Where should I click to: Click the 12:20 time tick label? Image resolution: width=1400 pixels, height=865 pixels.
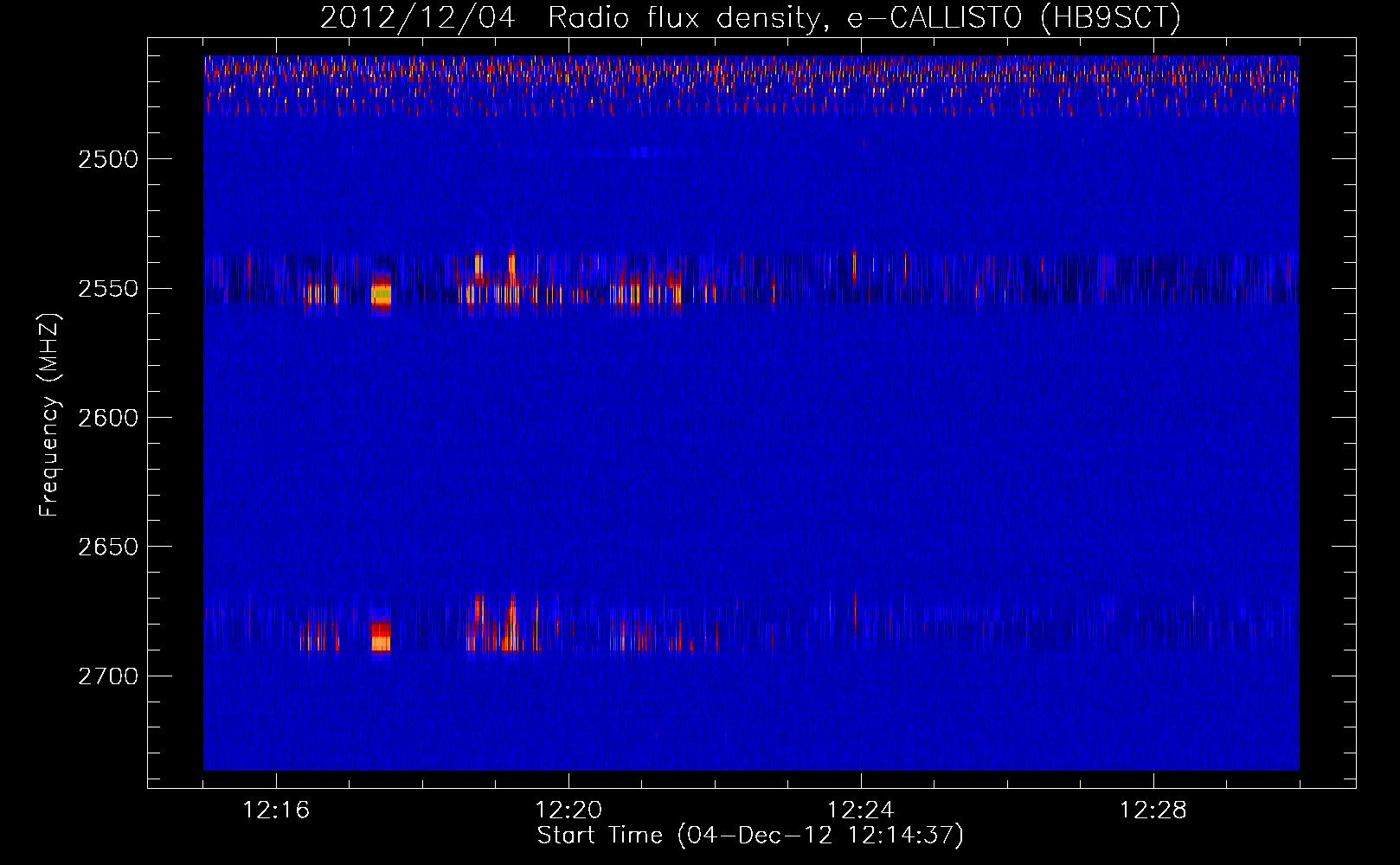click(568, 811)
